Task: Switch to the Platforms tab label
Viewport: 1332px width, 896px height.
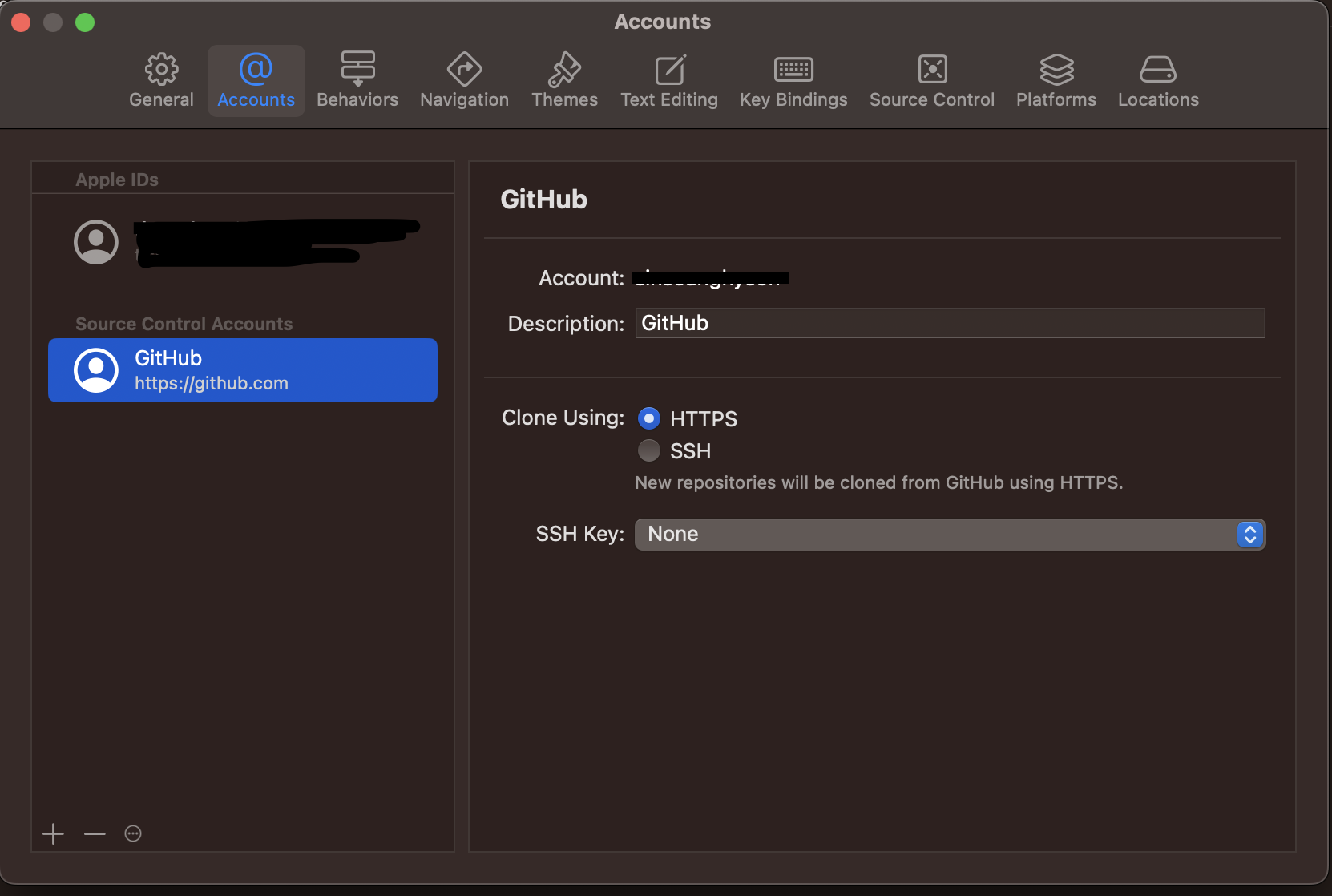Action: [1056, 99]
